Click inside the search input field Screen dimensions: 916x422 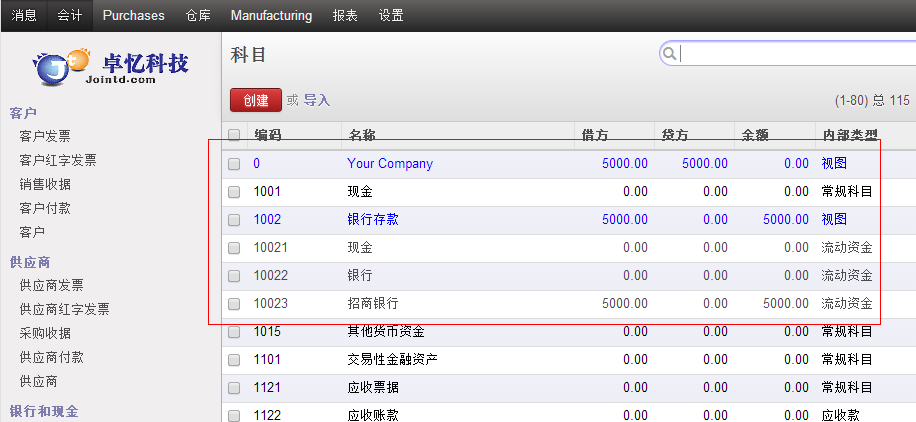click(795, 54)
